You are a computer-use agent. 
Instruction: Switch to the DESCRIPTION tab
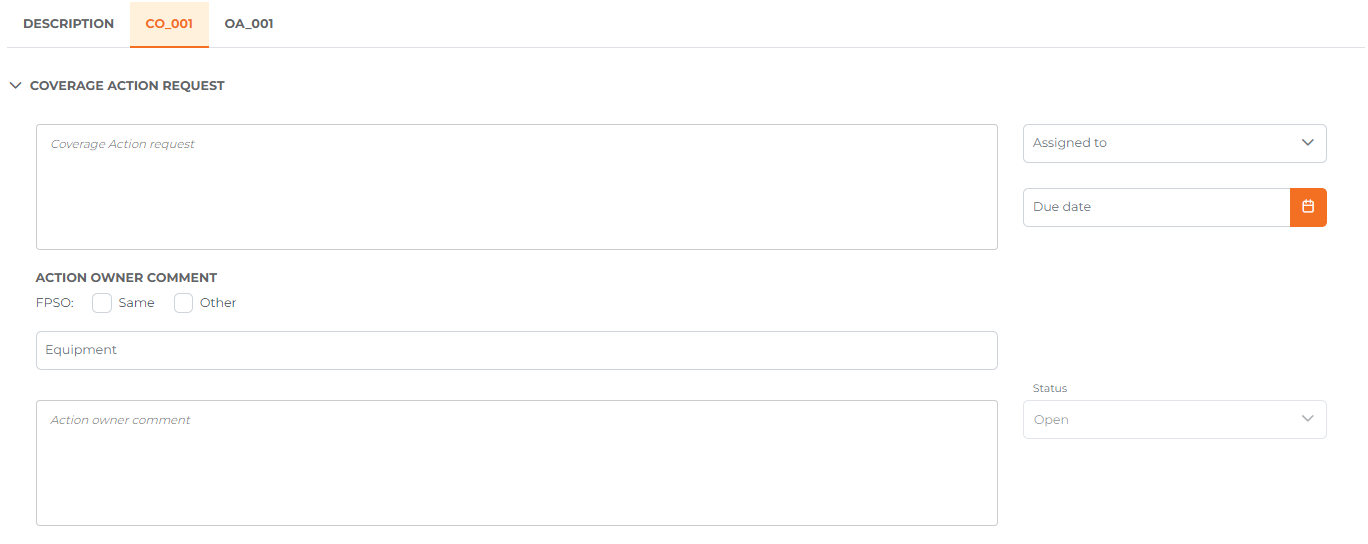pos(68,24)
